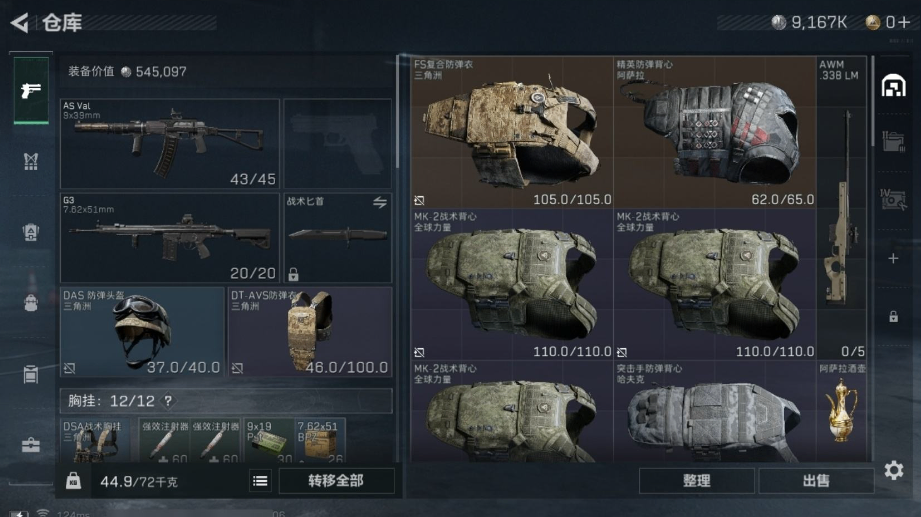Viewport: 921px width, 517px height.
Task: Click the 转移全部 button
Action: (337, 481)
